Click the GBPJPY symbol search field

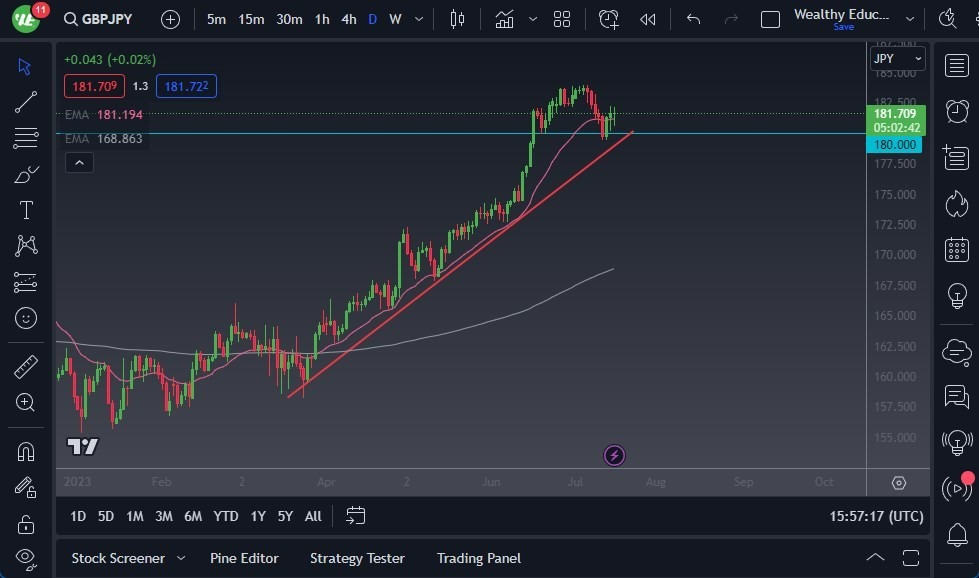coord(107,18)
